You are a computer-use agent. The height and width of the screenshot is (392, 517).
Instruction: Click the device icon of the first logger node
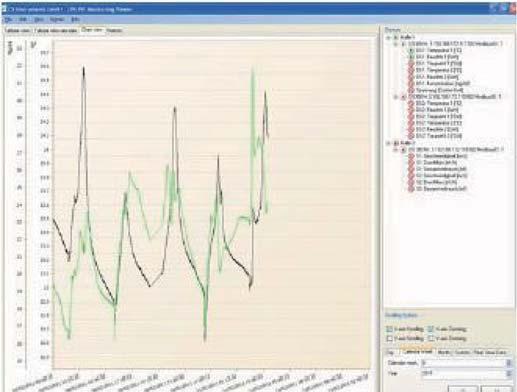tap(403, 44)
